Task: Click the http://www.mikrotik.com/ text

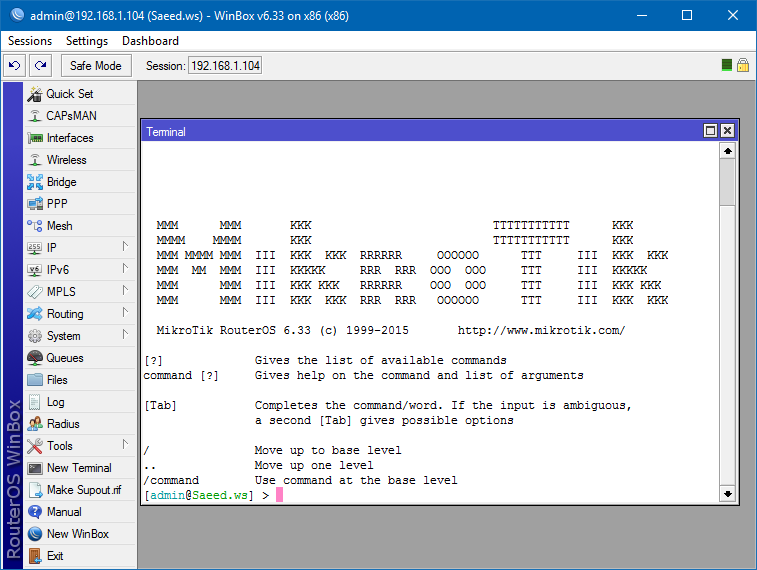Action: 541,331
